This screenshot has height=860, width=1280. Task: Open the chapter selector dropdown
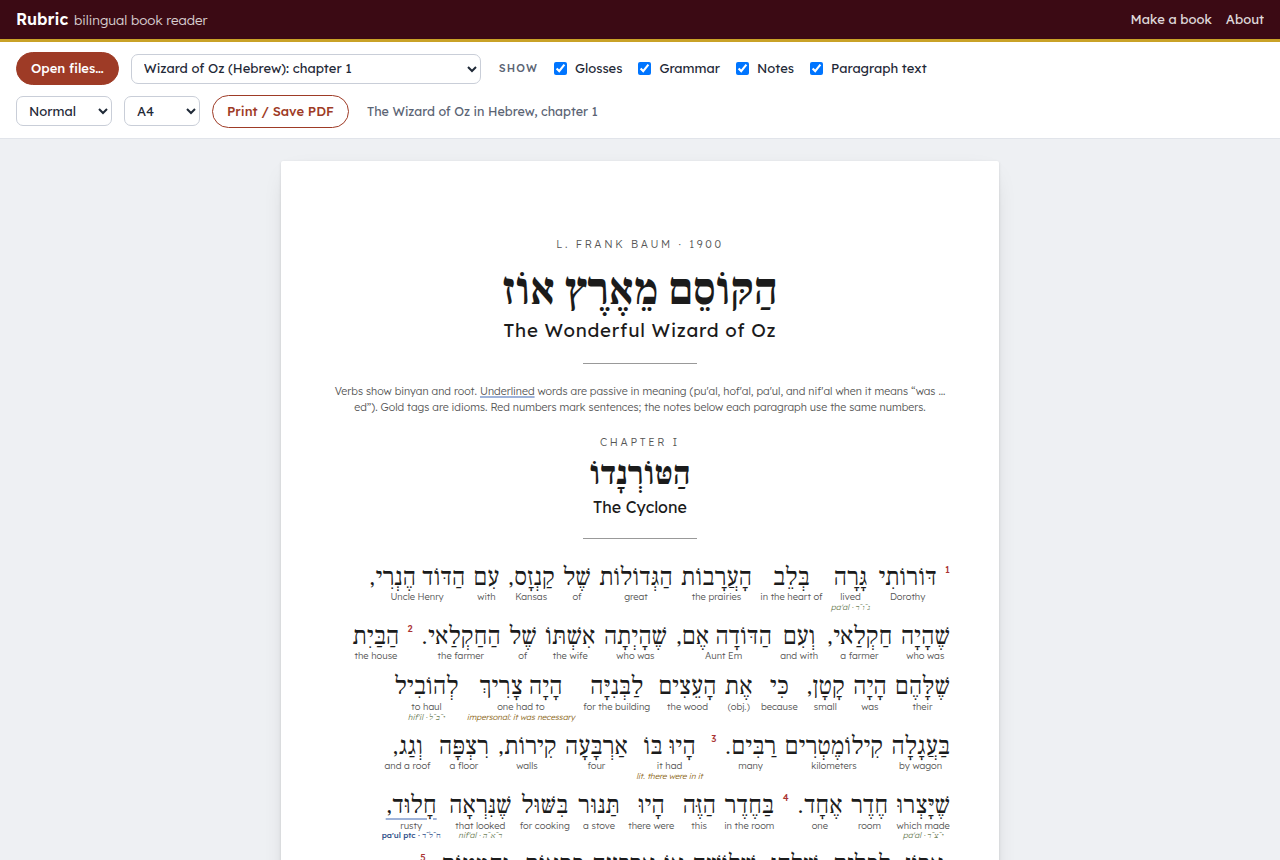tap(306, 69)
